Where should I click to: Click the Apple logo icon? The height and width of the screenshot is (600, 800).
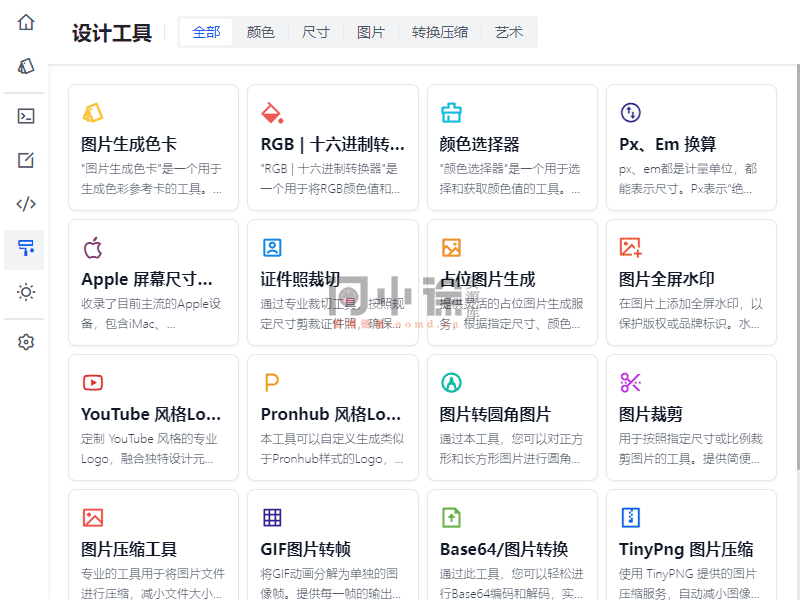pos(93,247)
